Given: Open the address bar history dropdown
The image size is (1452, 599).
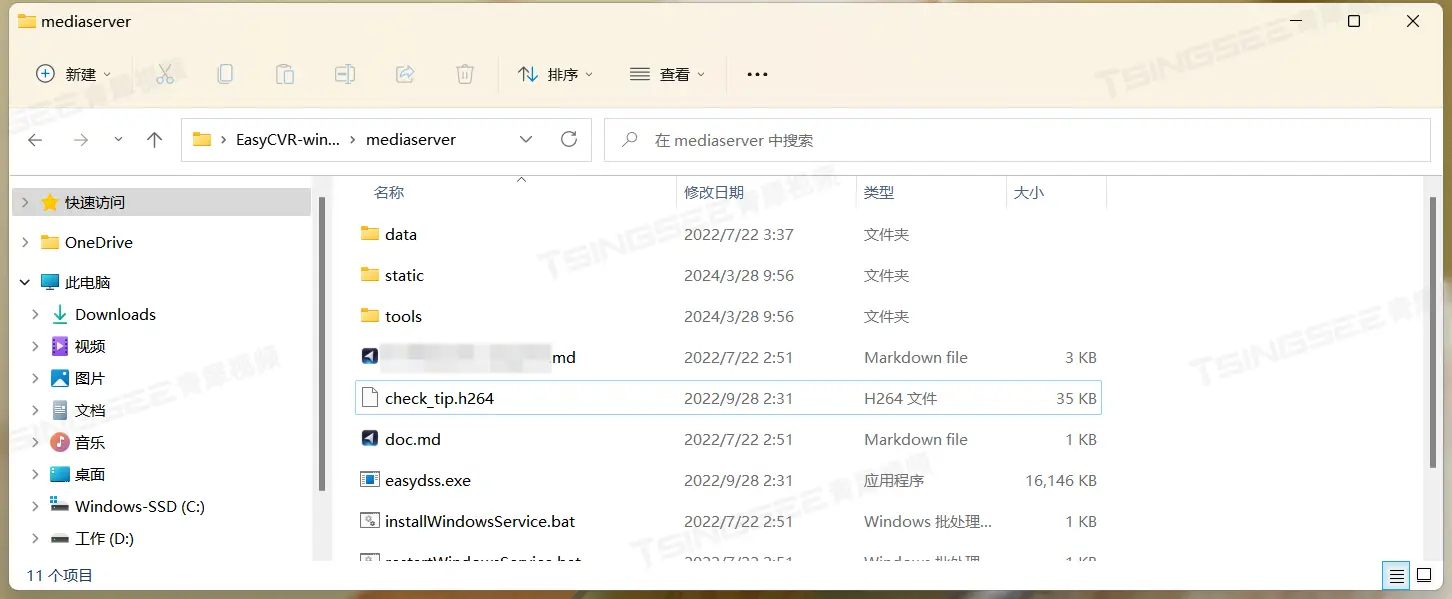Looking at the screenshot, I should tap(526, 140).
